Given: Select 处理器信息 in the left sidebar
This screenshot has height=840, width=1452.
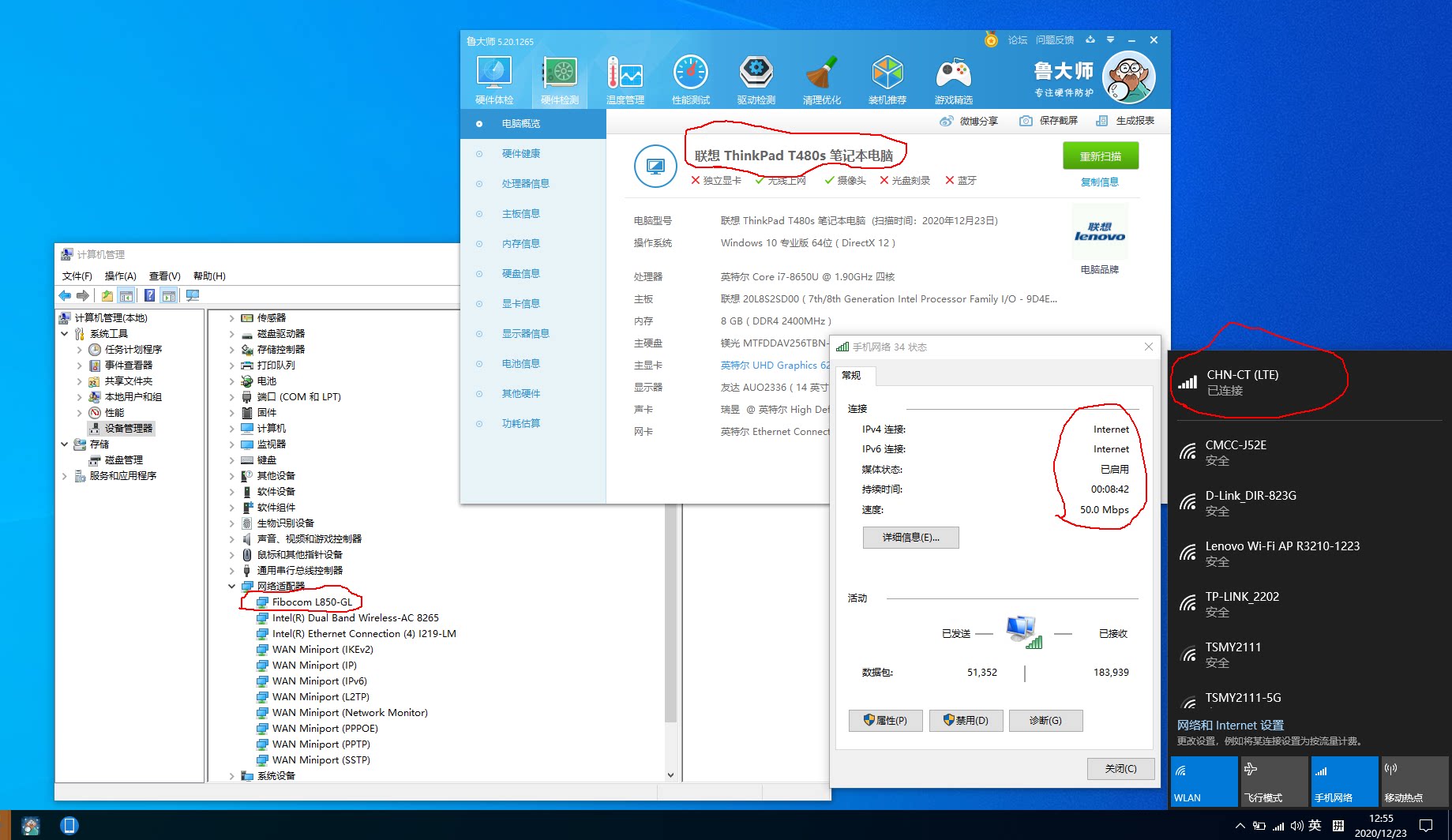Looking at the screenshot, I should 525,184.
